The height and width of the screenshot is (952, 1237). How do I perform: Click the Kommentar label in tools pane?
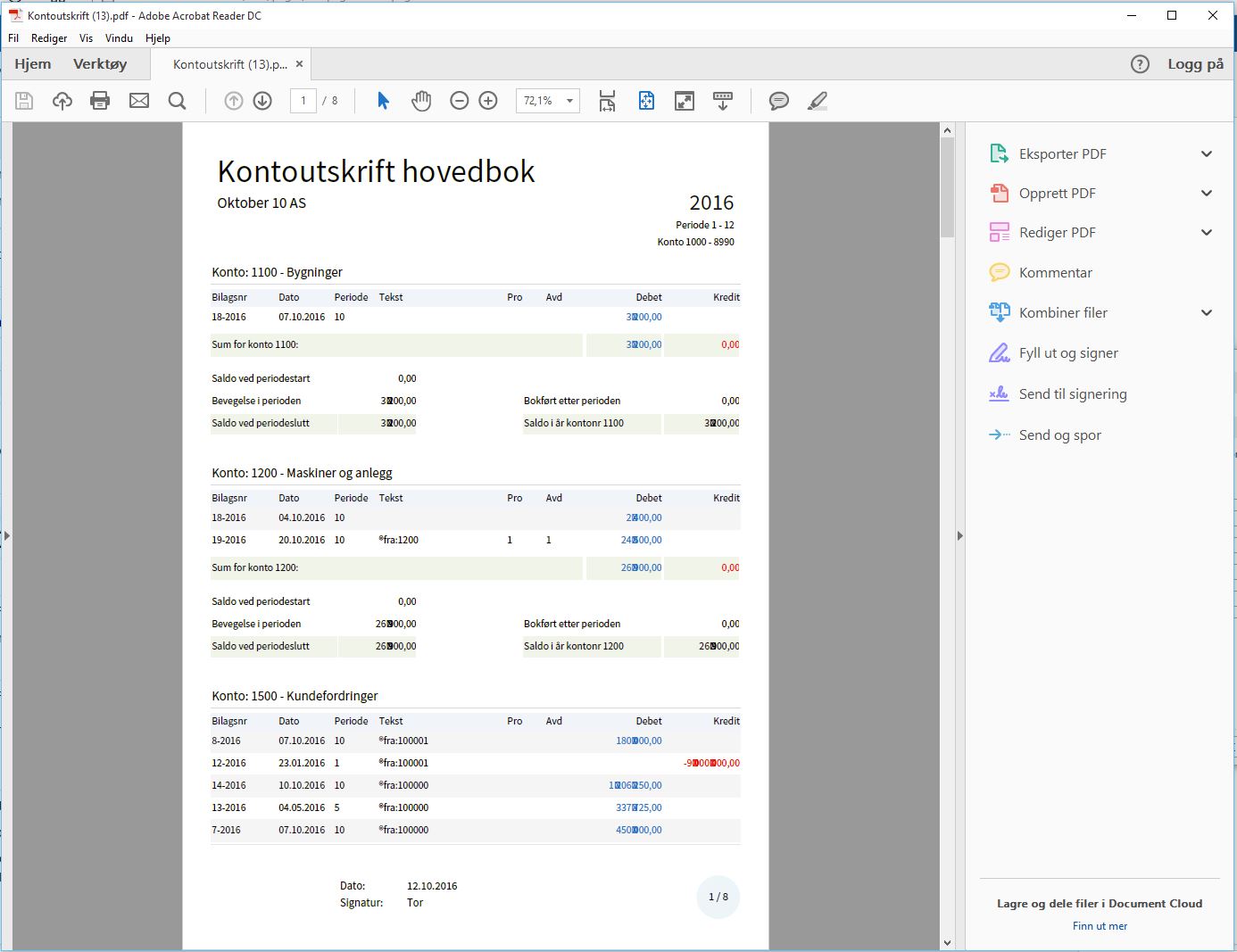1056,272
